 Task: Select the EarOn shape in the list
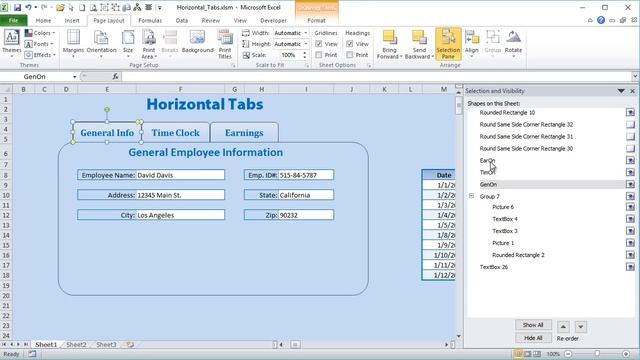coord(487,160)
